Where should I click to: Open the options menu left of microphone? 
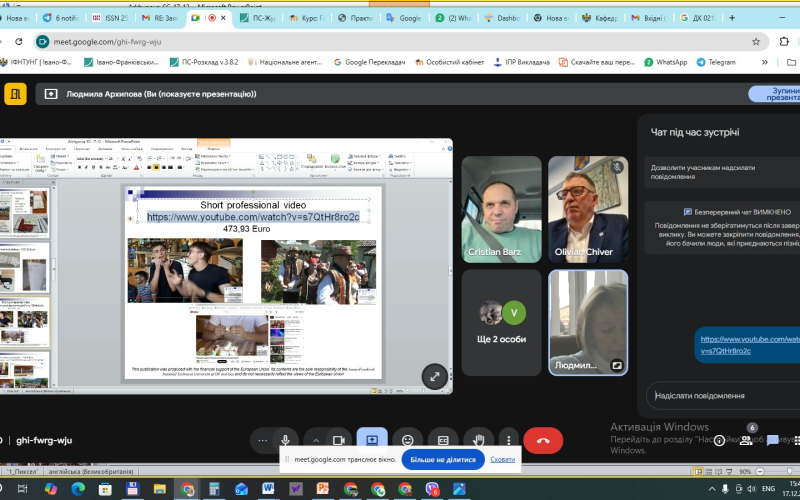(263, 440)
